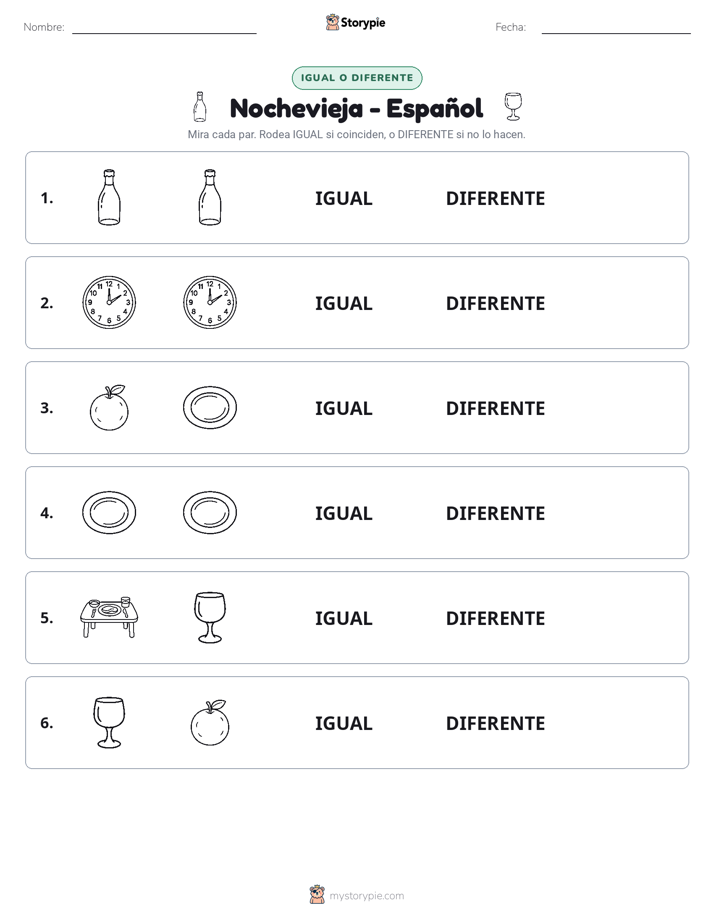Image resolution: width=714 pixels, height=924 pixels.
Task: Click the first bottle in row 1
Action: pyautogui.click(x=109, y=197)
